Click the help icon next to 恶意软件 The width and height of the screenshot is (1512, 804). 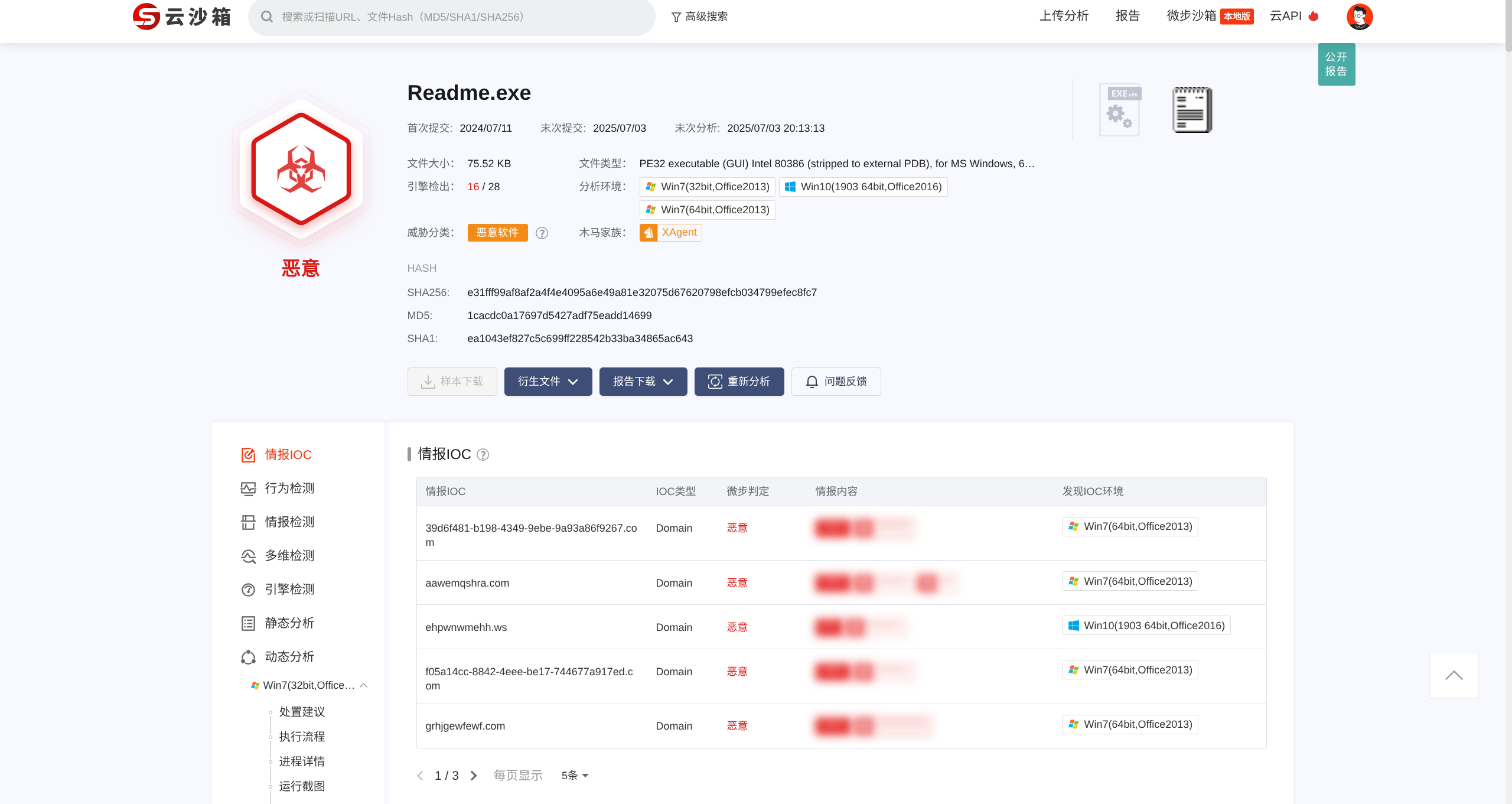542,233
